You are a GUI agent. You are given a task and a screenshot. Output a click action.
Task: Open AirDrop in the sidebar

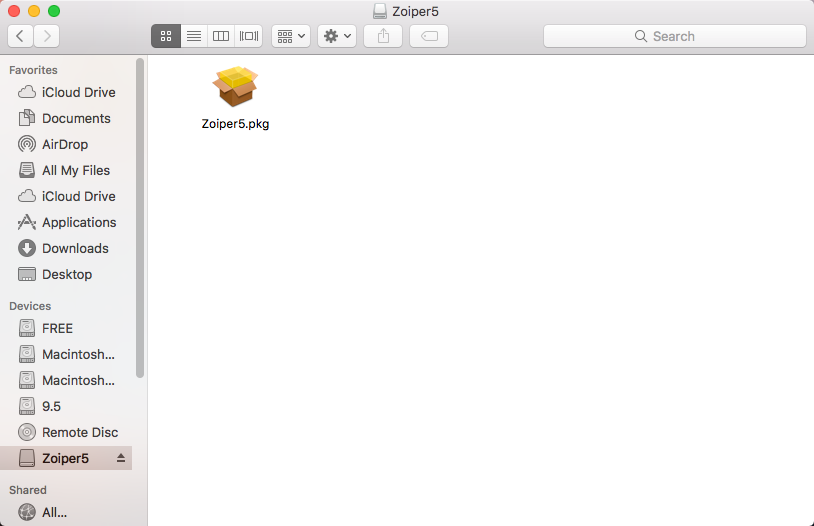click(x=64, y=144)
